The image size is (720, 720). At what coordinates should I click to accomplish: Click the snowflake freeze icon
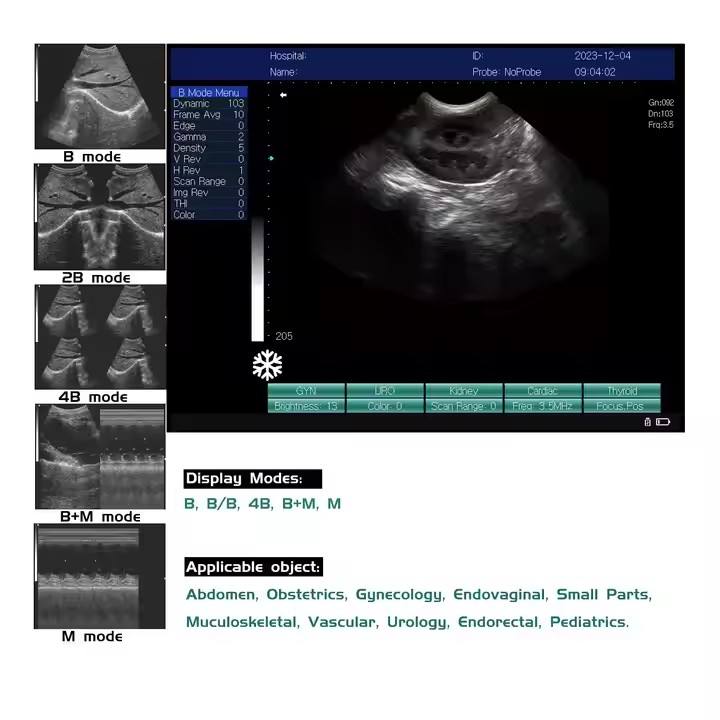tap(267, 366)
